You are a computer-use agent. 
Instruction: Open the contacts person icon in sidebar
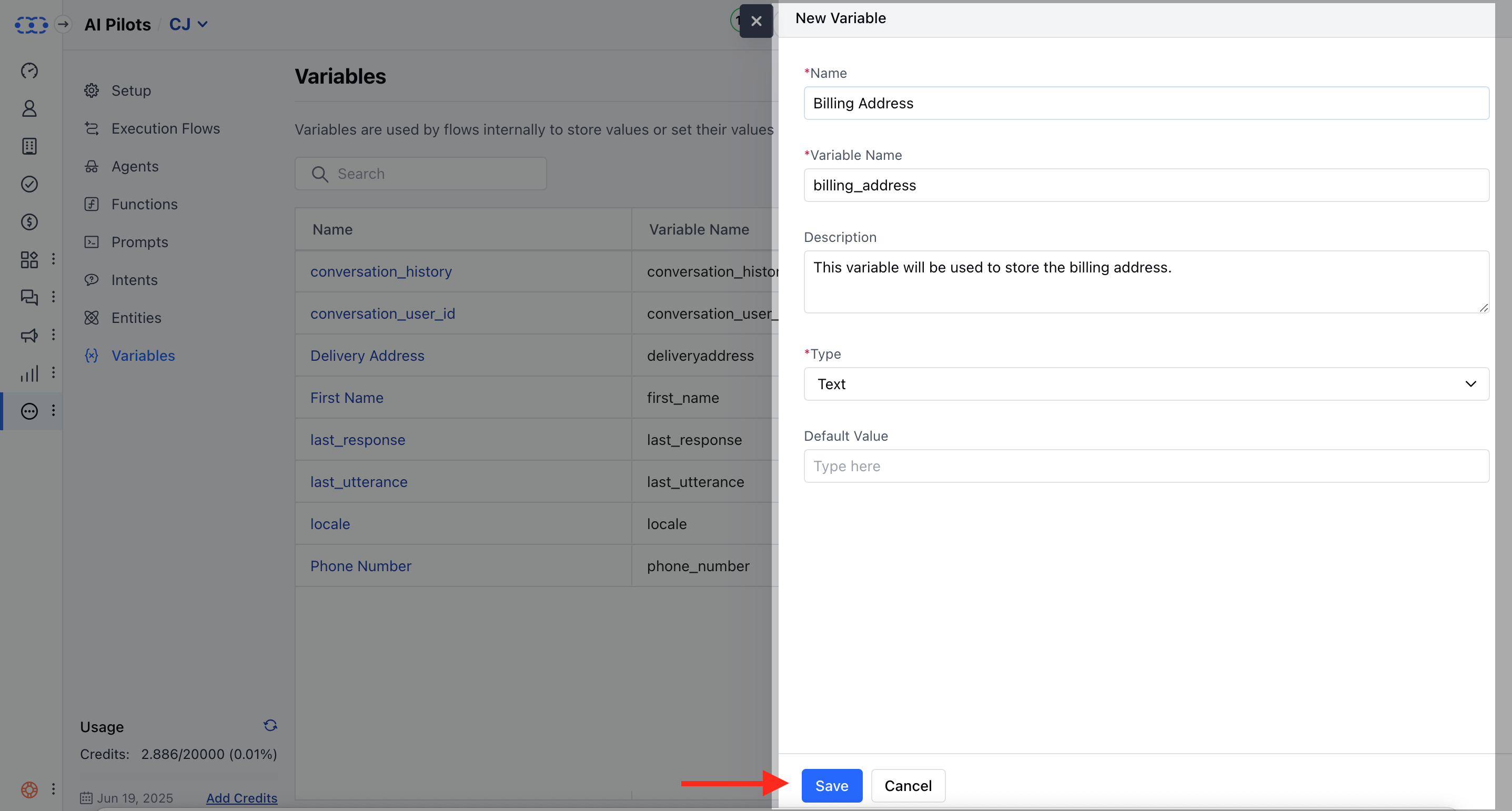click(x=29, y=108)
